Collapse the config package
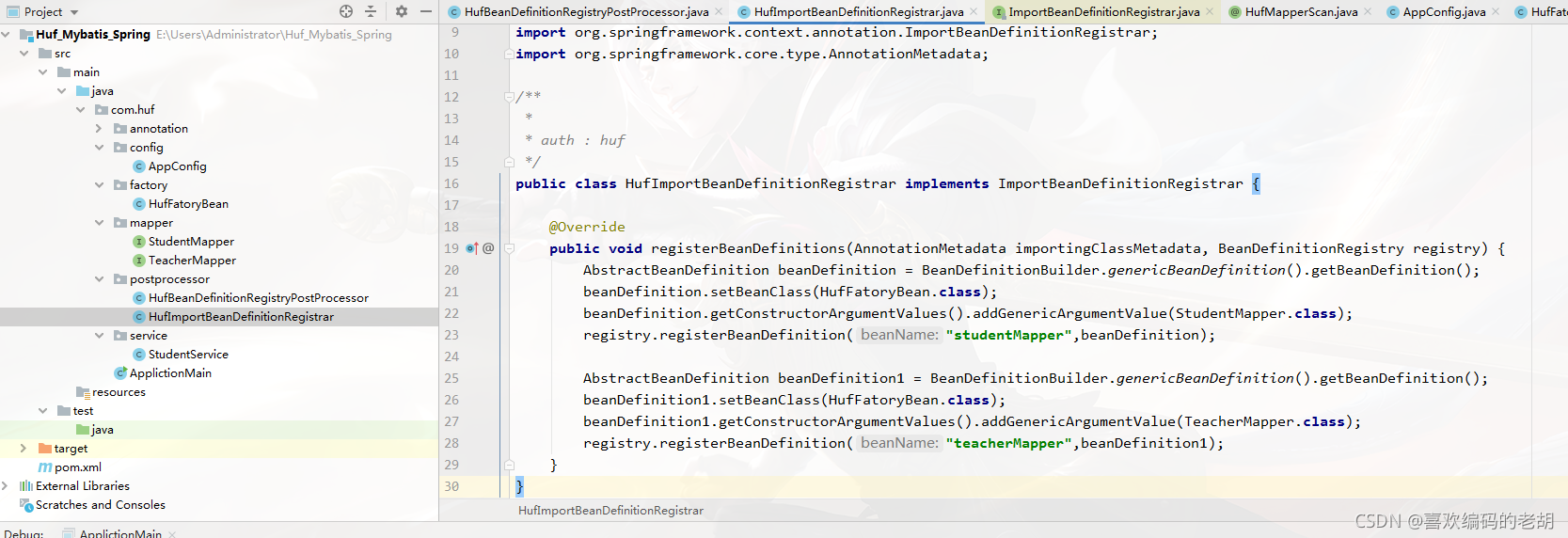 (99, 148)
